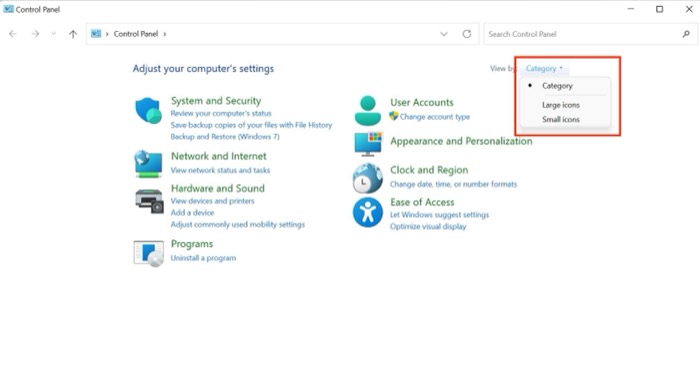Click Change account type link

(x=434, y=116)
